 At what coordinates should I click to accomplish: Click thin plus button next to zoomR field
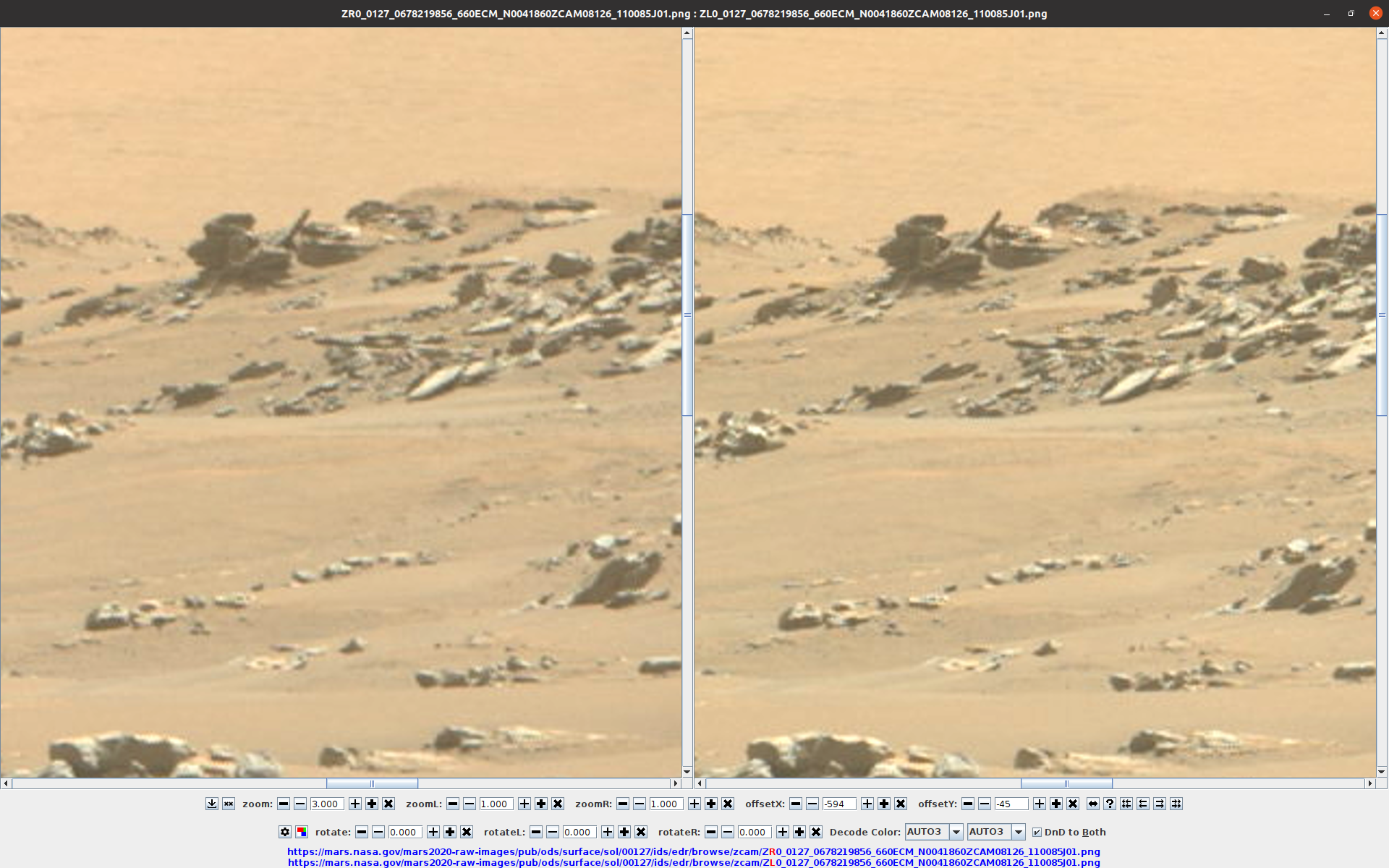694,804
